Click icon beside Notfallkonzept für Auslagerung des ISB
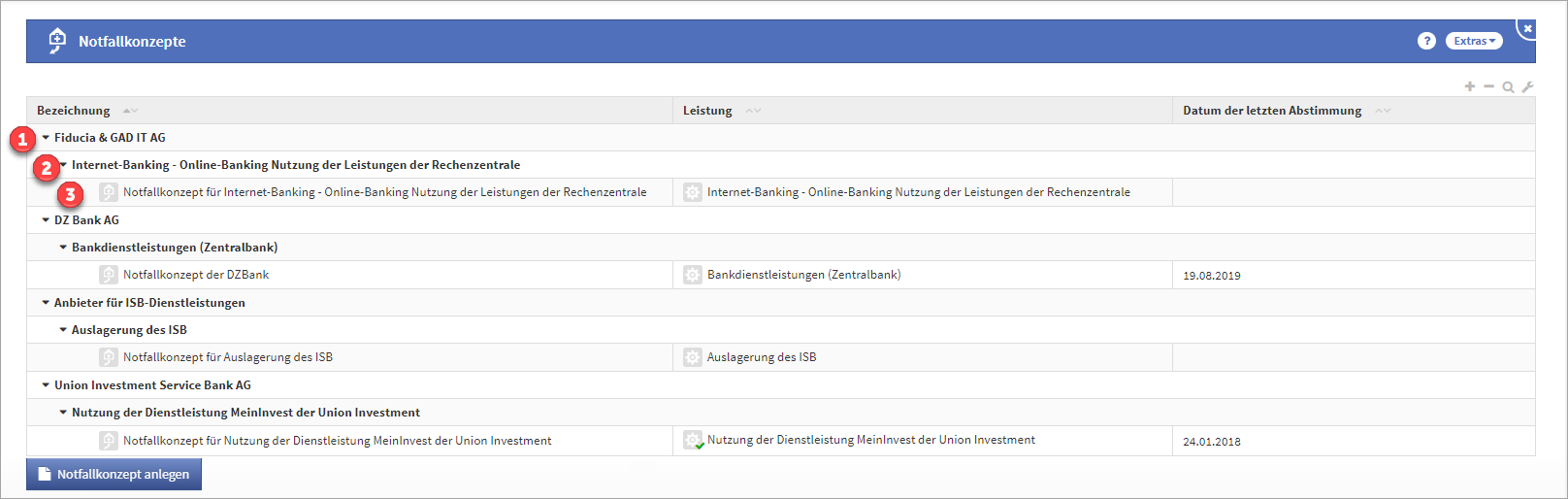This screenshot has height=499, width=1568. (x=109, y=357)
